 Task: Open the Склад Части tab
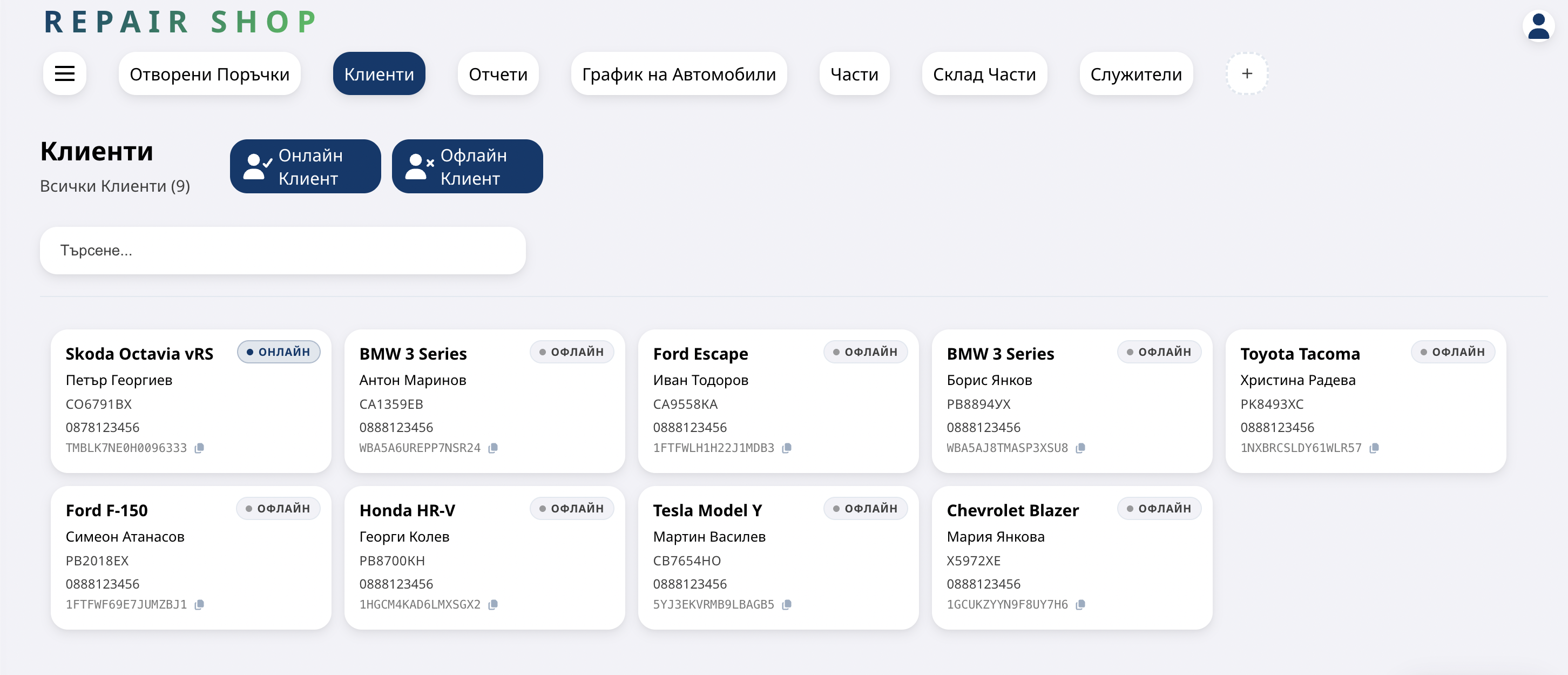(x=984, y=73)
